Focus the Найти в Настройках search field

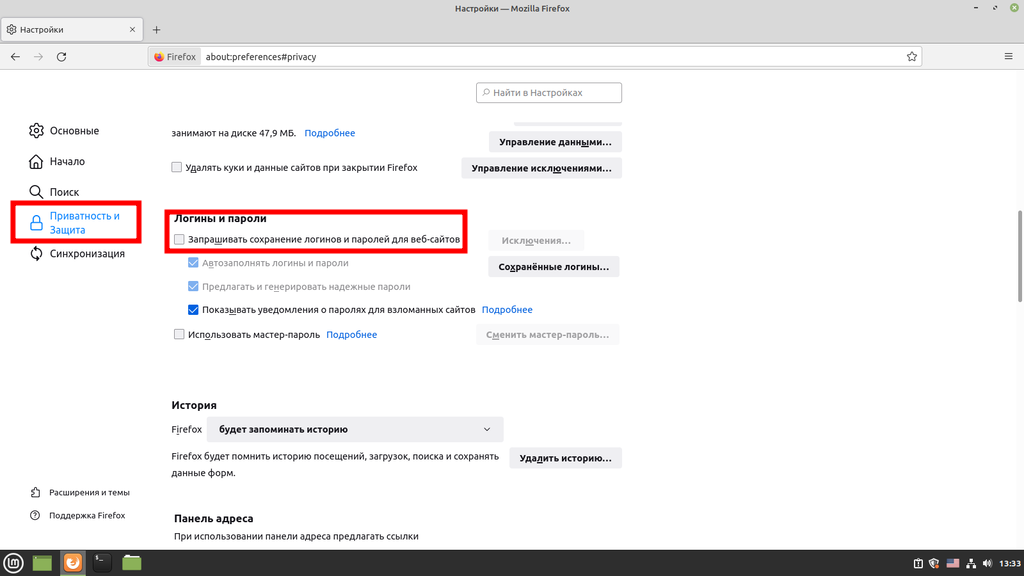tap(549, 93)
